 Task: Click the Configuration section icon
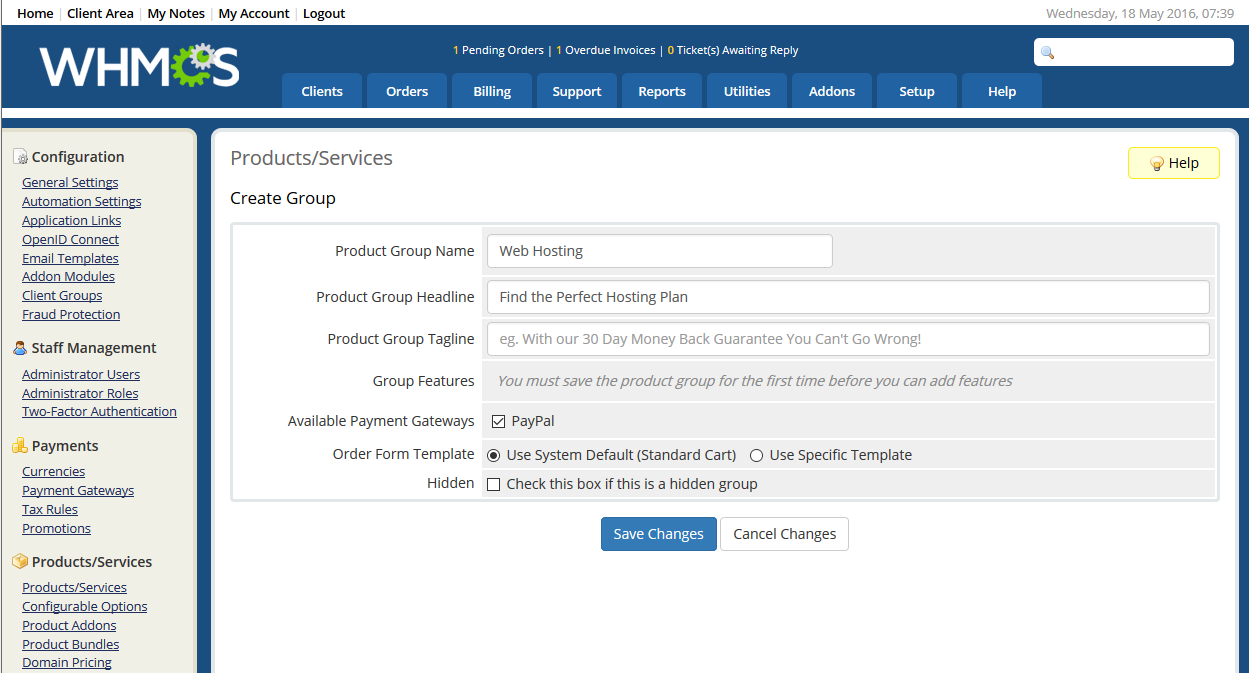tap(20, 157)
